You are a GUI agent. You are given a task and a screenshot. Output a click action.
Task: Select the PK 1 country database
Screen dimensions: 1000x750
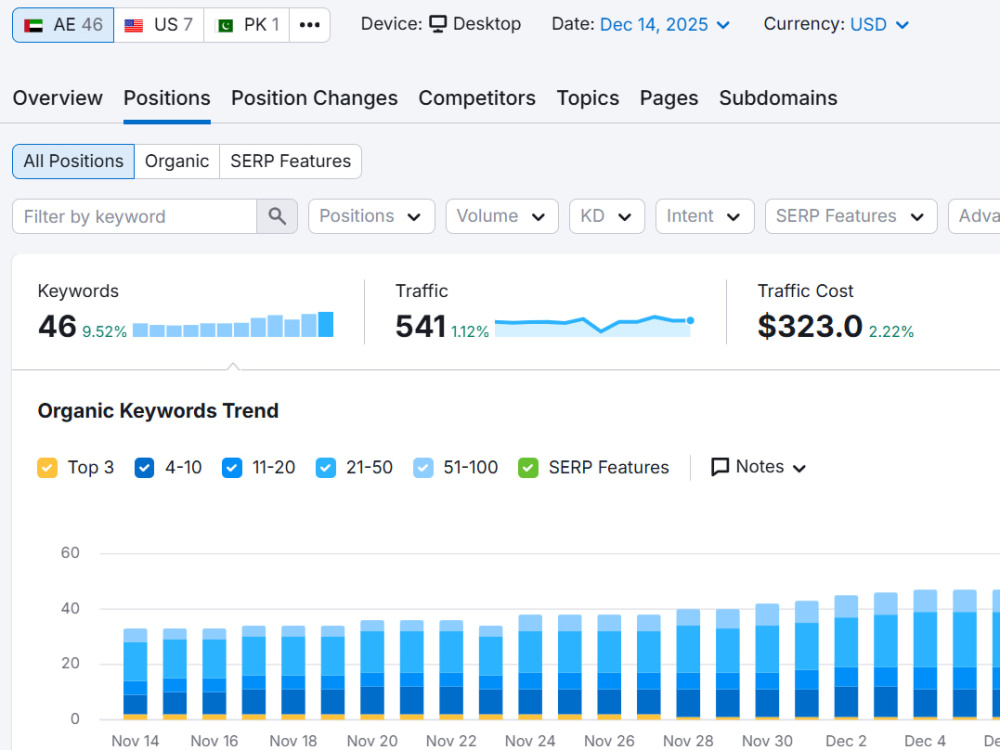[x=247, y=25]
